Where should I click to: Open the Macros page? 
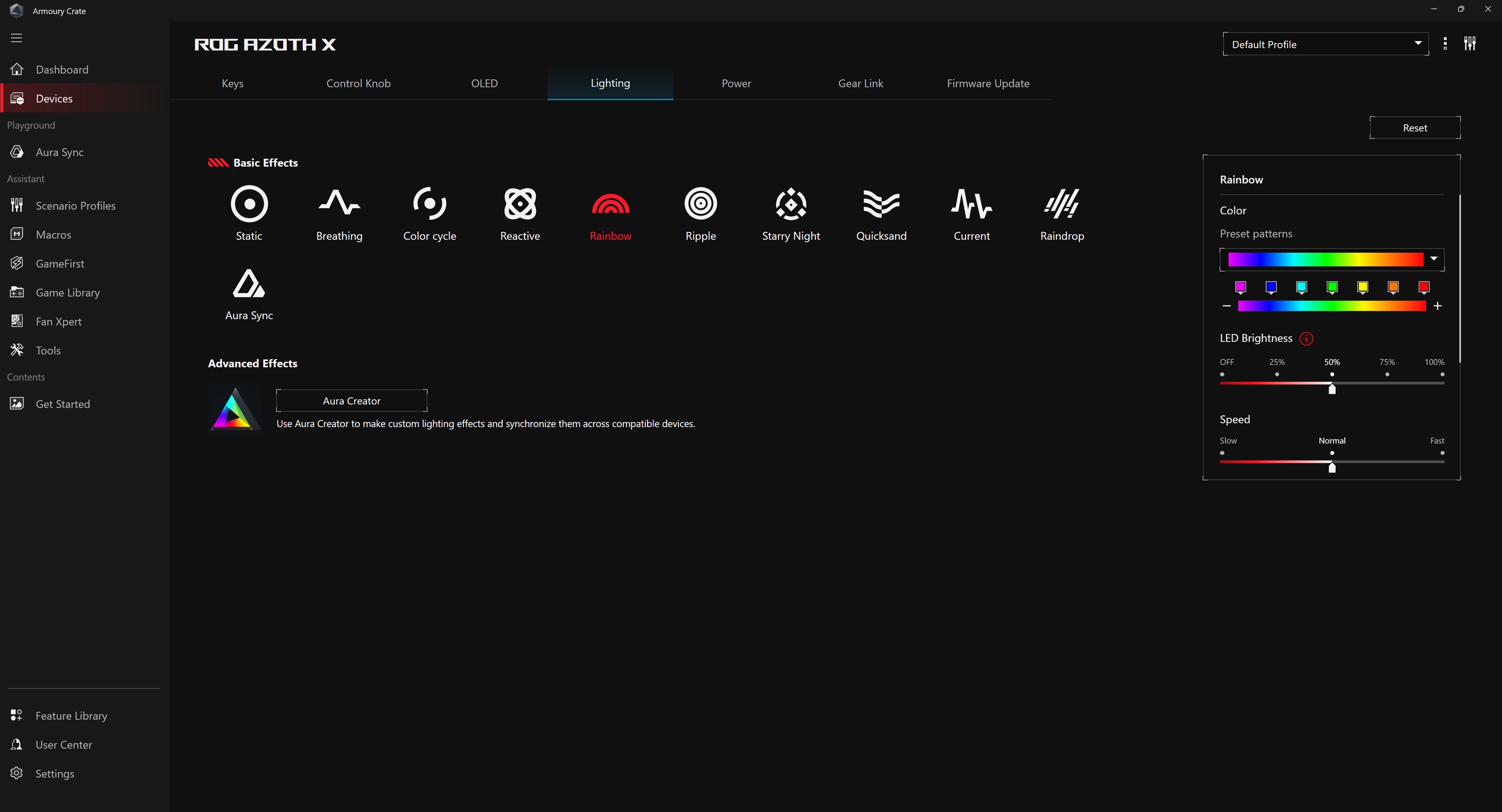(84, 234)
